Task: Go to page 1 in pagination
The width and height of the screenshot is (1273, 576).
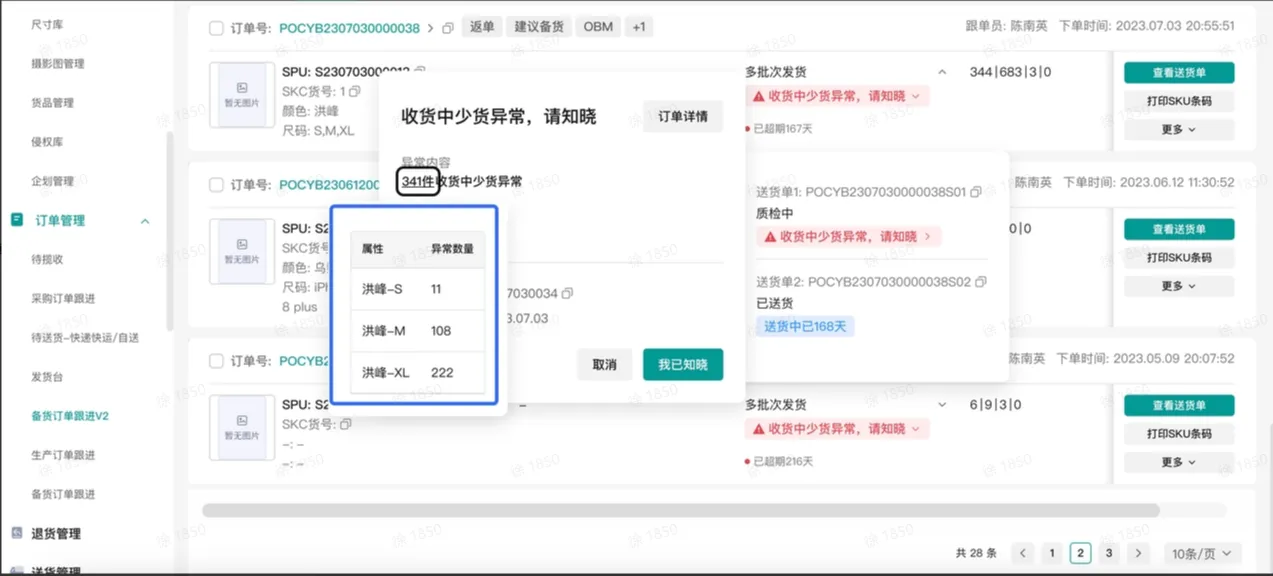Action: tap(1051, 553)
